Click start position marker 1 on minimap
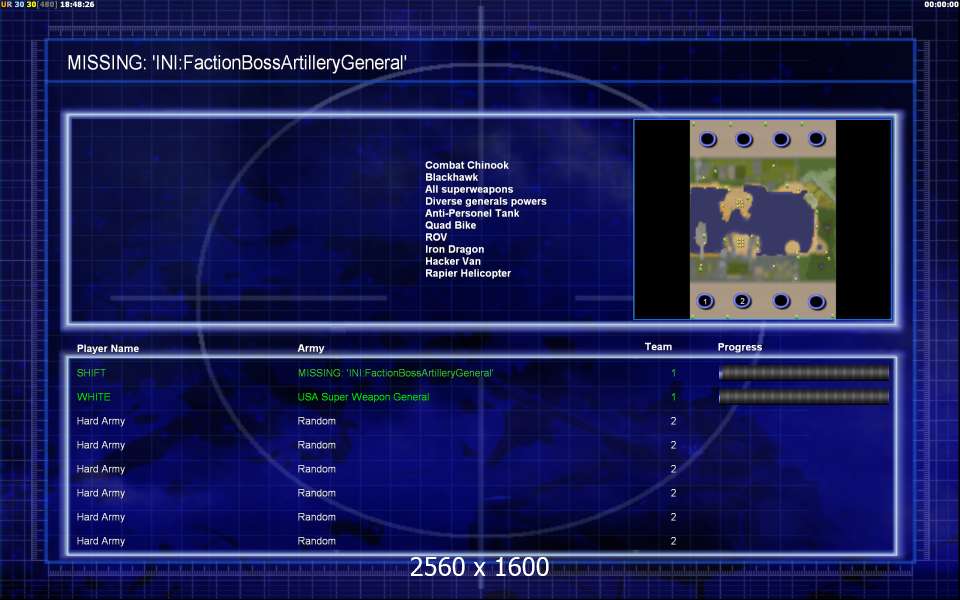The image size is (960, 600). 705,301
